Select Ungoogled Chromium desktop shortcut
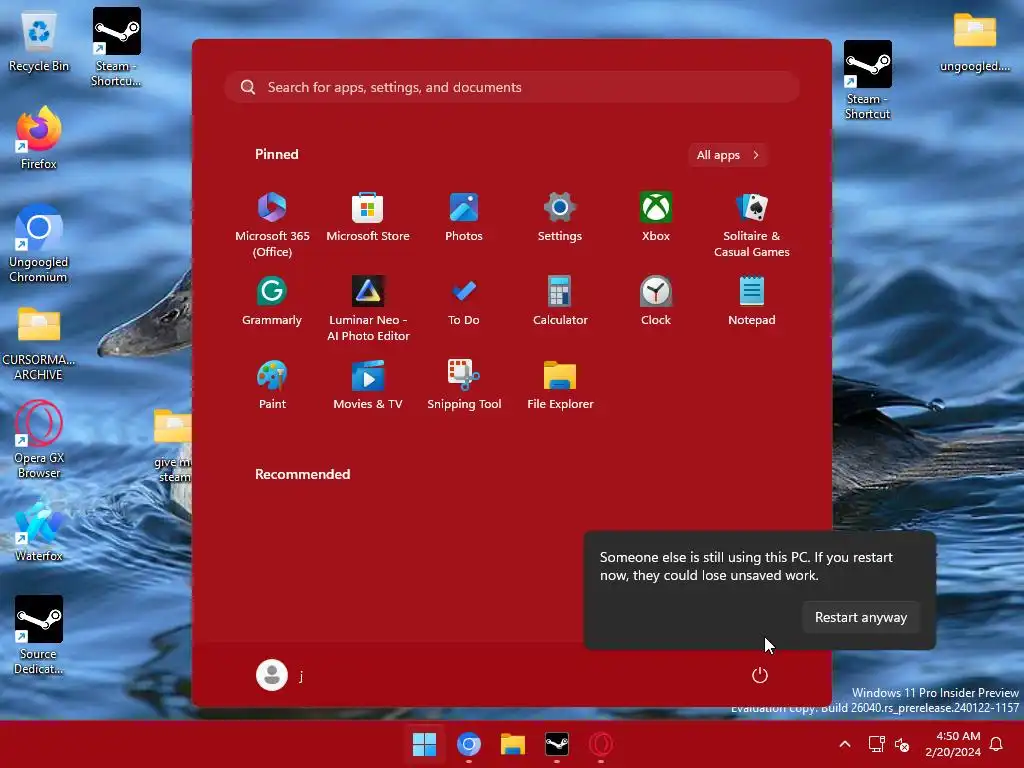 click(x=39, y=244)
